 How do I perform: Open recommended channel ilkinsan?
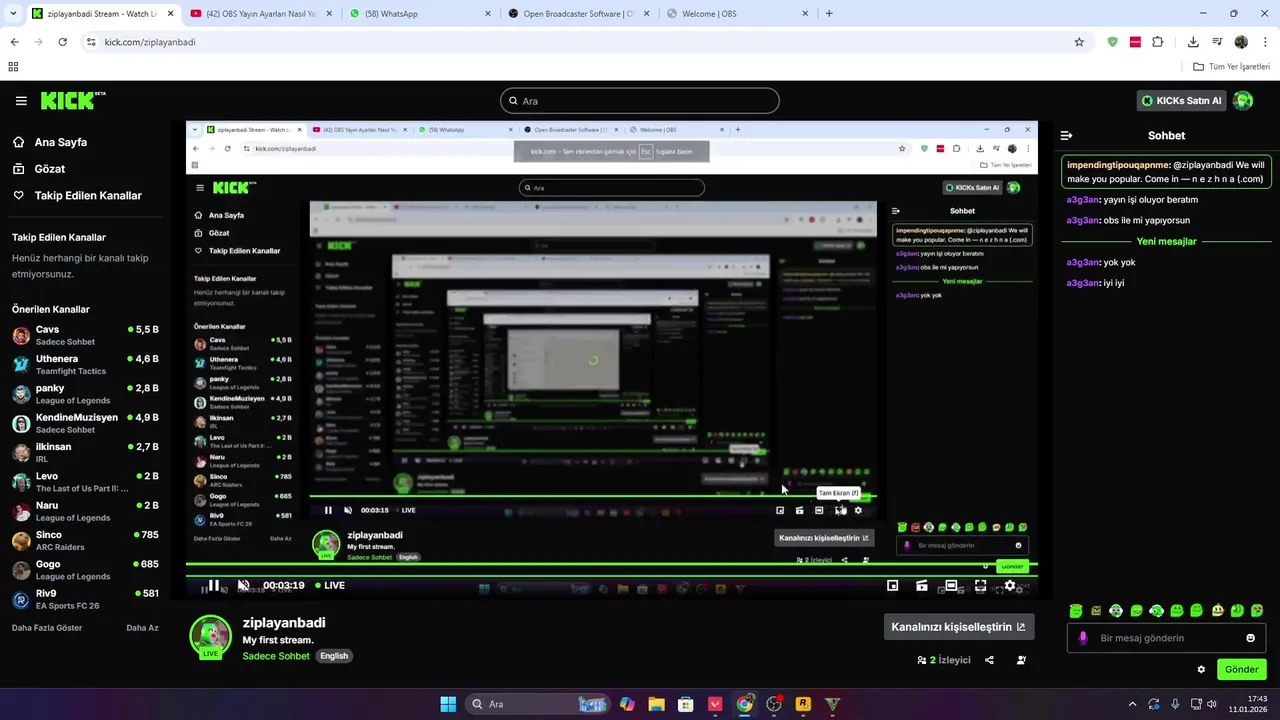pos(84,452)
